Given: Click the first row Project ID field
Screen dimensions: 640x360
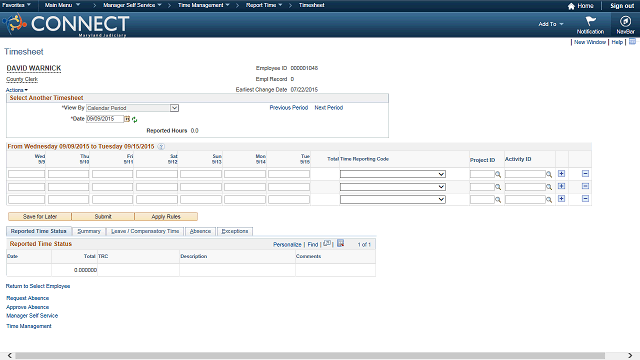Looking at the screenshot, I should [482, 174].
